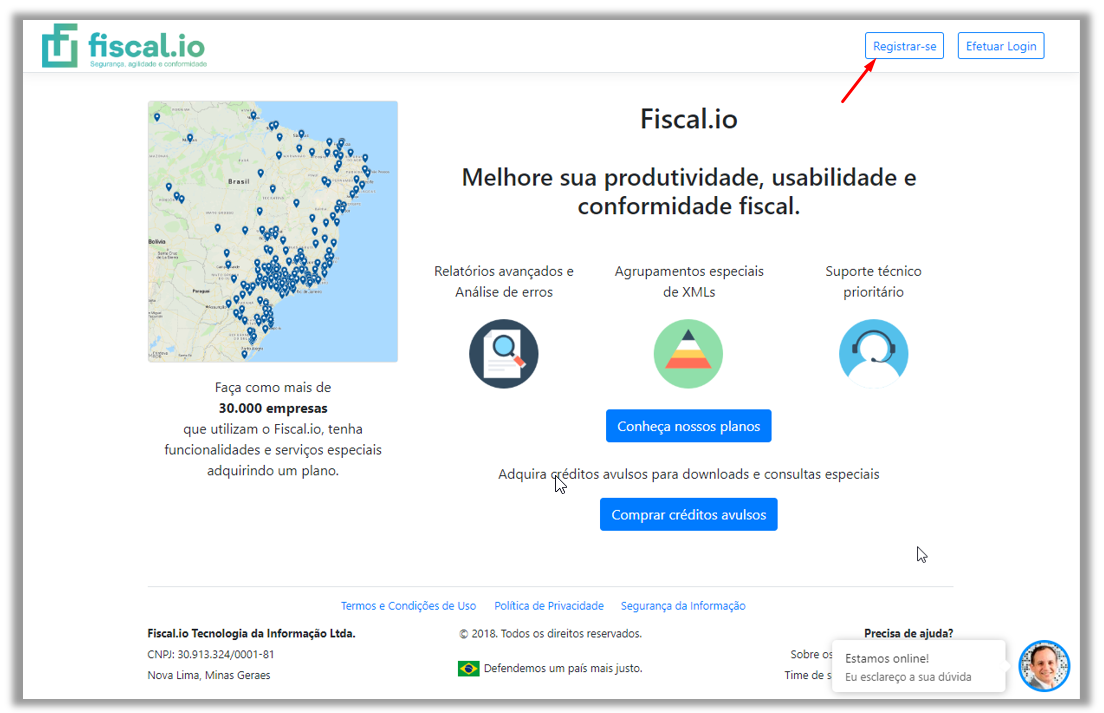Image resolution: width=1104 pixels, height=713 pixels.
Task: Click the 'Suporte técnico prioritário' label
Action: pos(873,282)
